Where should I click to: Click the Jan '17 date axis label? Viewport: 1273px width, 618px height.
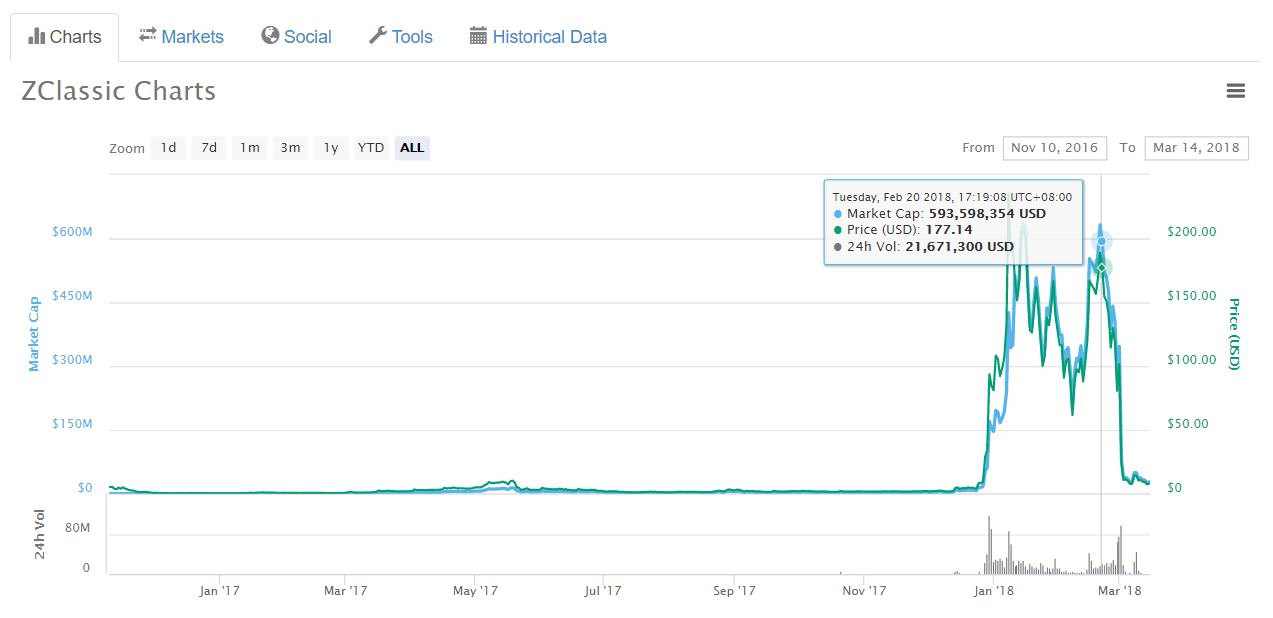219,591
